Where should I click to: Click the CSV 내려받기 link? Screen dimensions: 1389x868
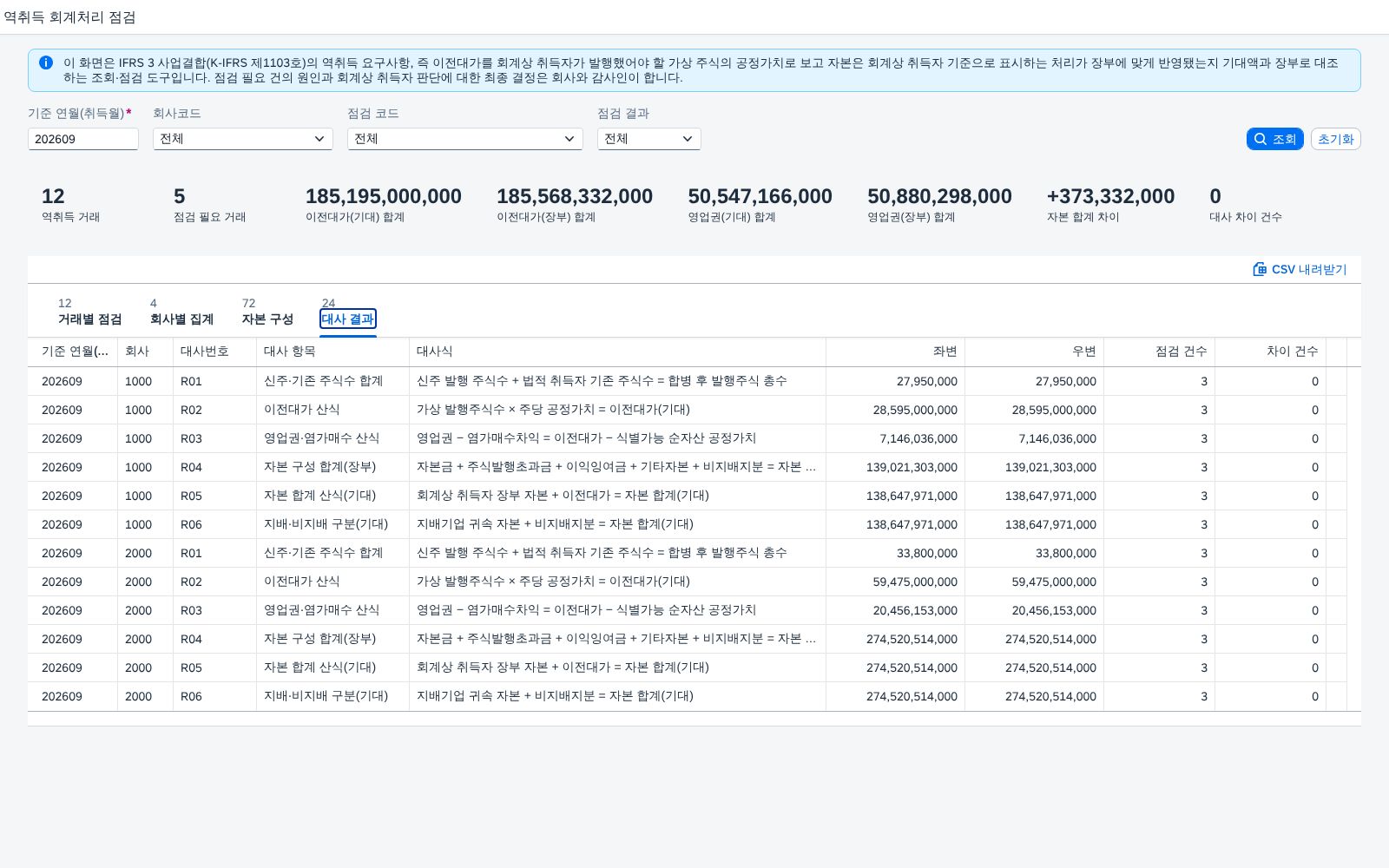pos(1300,269)
